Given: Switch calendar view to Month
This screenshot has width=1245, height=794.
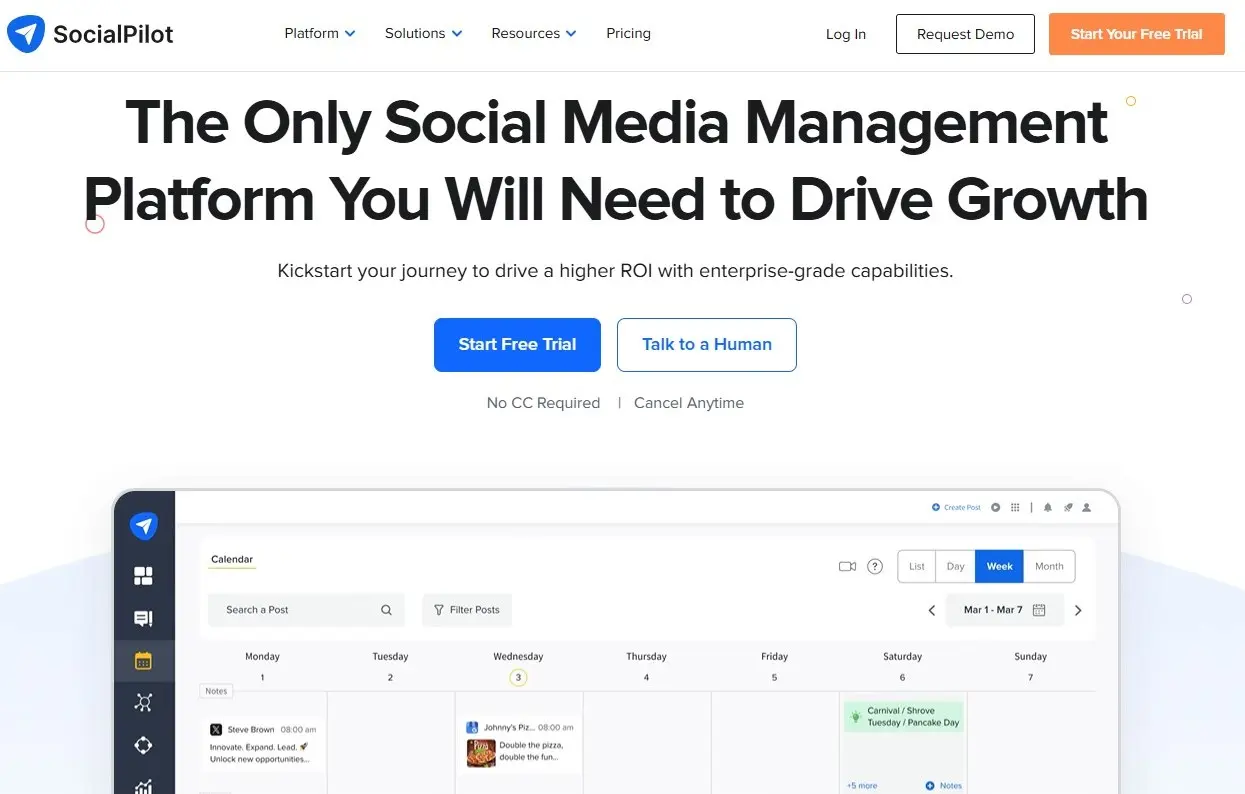Looking at the screenshot, I should (x=1049, y=566).
